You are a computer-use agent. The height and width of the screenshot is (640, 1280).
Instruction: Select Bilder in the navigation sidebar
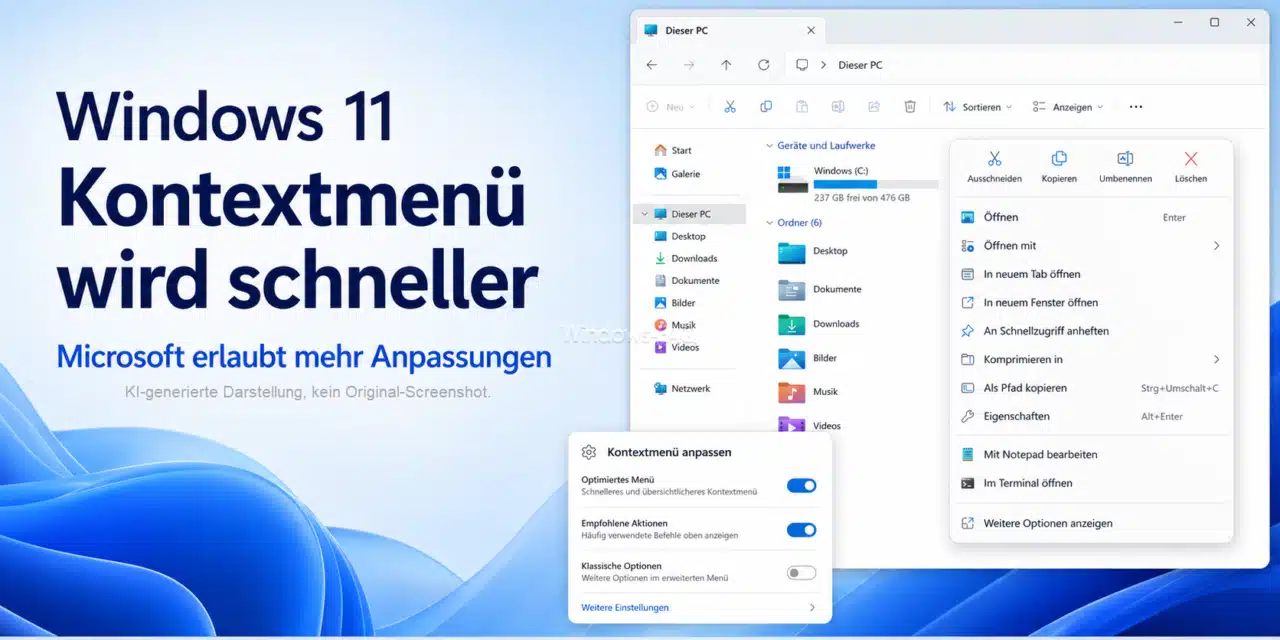(x=675, y=302)
